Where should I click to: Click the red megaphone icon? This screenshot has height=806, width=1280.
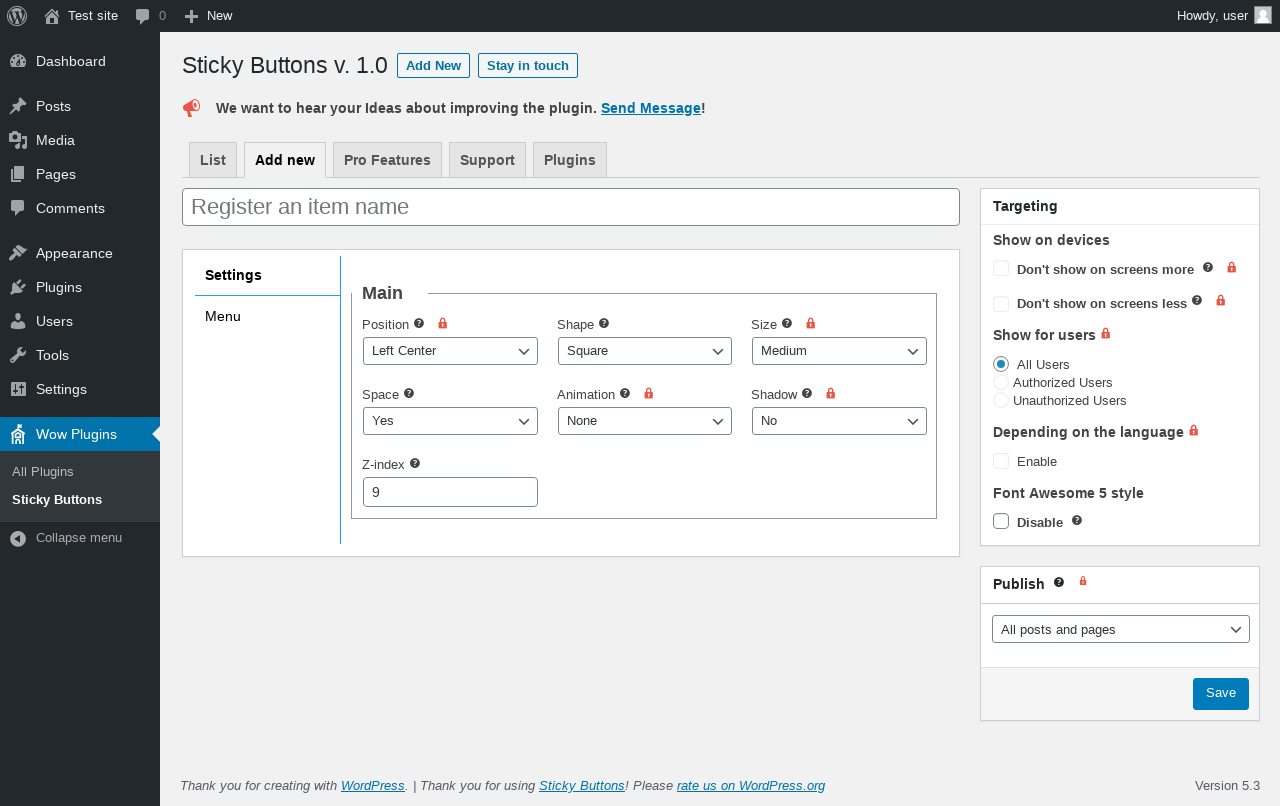(191, 108)
